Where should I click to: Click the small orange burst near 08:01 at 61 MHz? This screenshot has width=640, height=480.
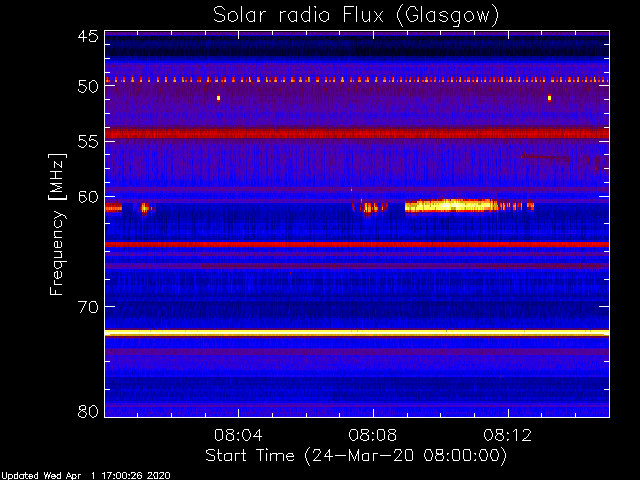tap(147, 208)
